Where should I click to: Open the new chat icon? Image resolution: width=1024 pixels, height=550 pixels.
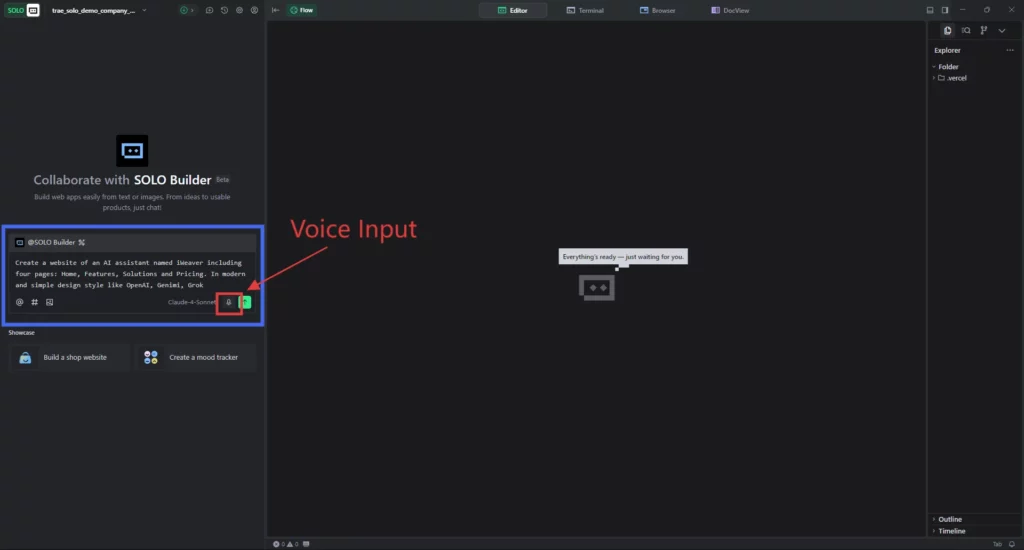(209, 10)
